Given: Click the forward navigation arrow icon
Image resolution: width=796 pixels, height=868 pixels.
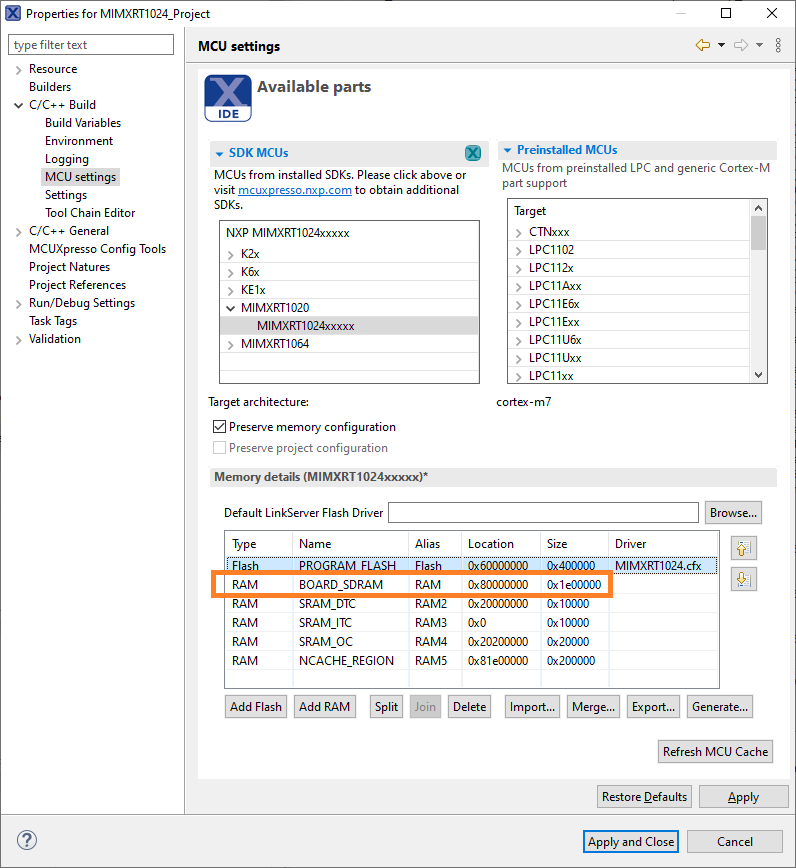Looking at the screenshot, I should coord(741,45).
